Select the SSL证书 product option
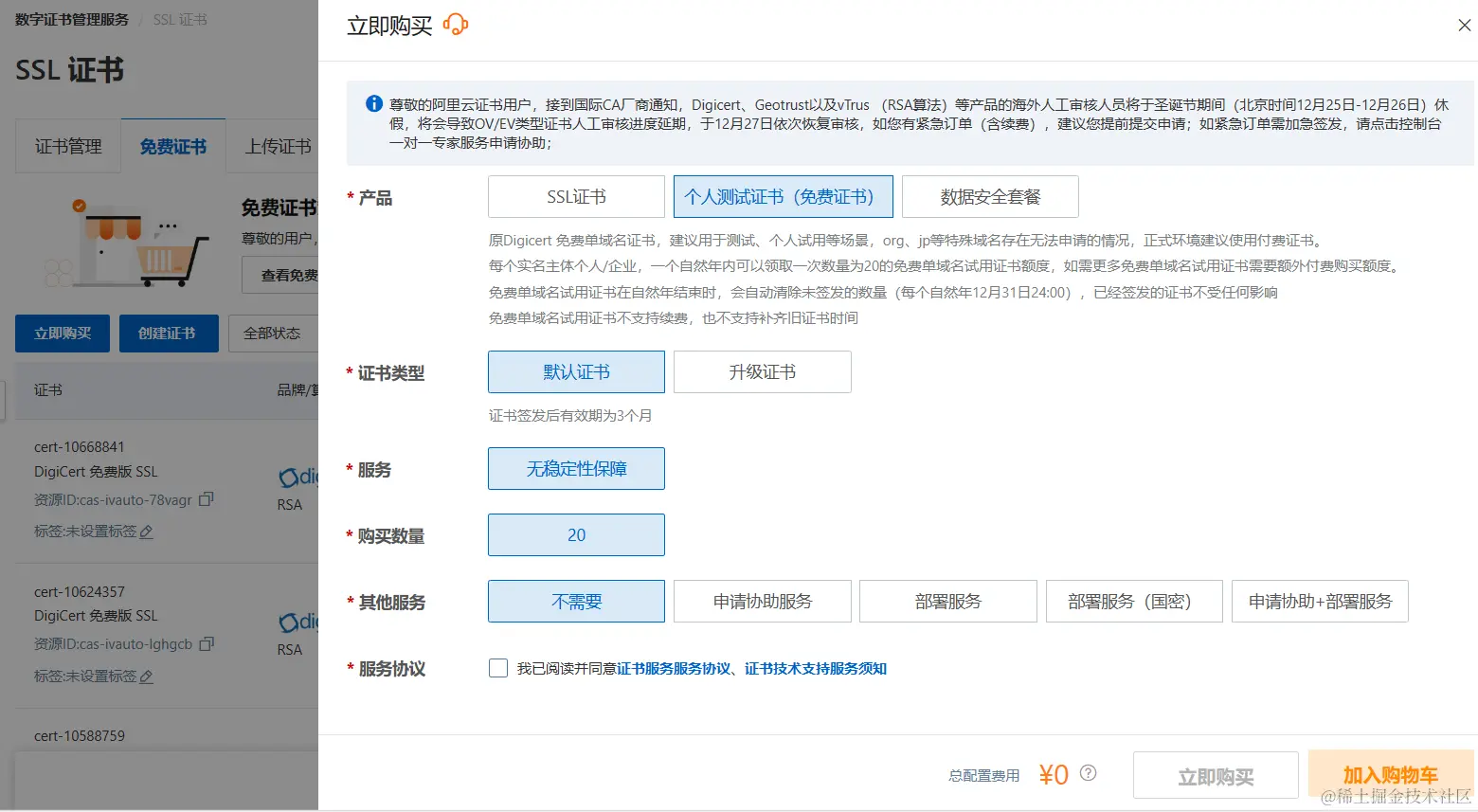 [x=576, y=197]
